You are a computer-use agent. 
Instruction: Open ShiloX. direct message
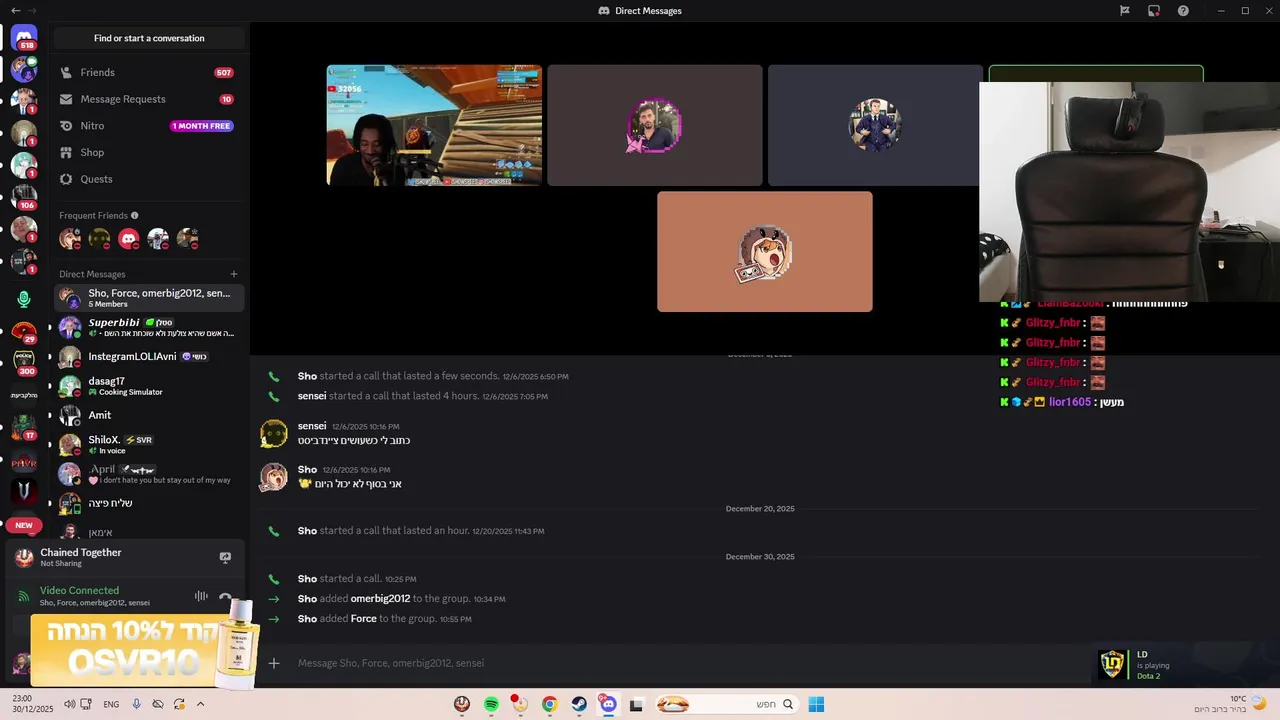[149, 445]
